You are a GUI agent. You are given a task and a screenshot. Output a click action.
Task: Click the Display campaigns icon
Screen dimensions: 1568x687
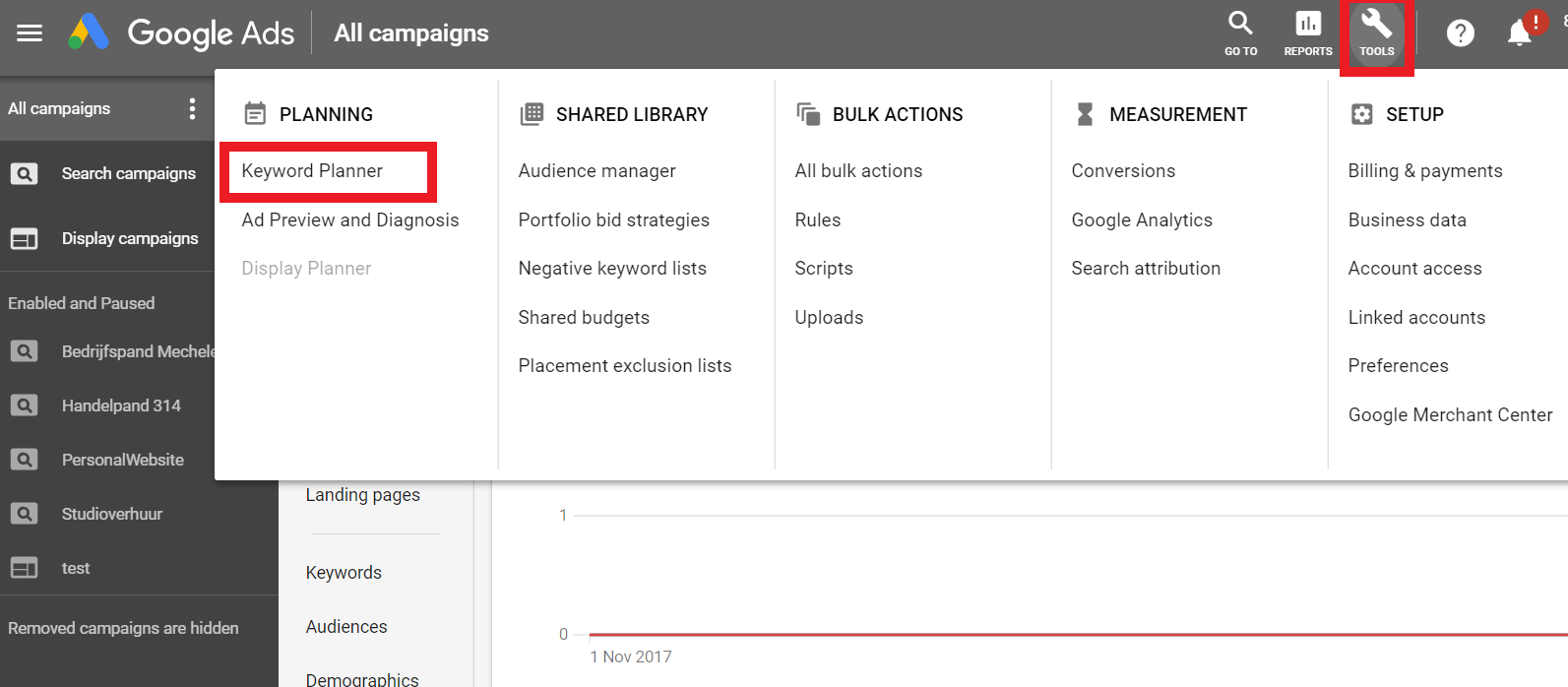coord(25,239)
